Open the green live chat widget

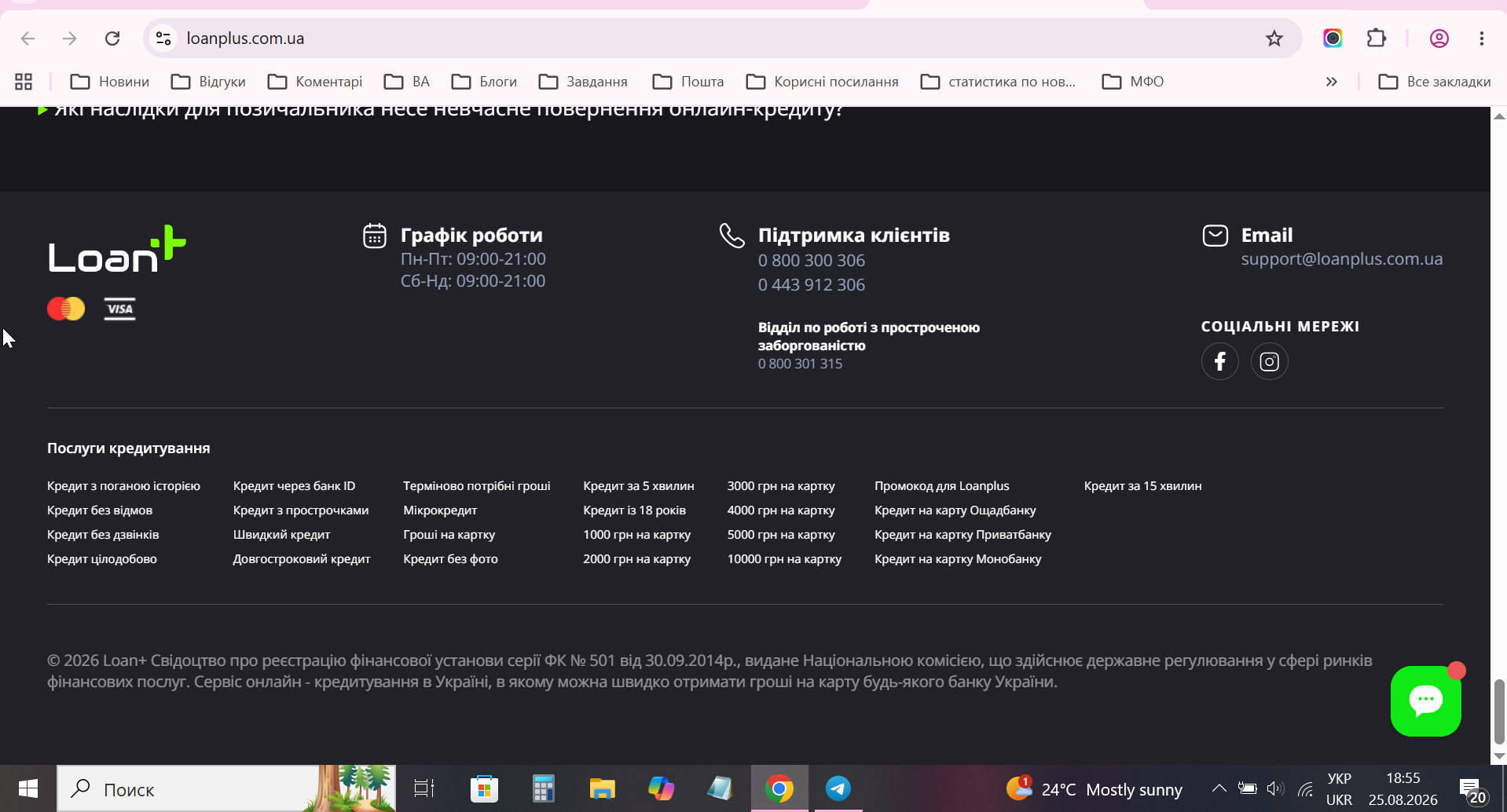(1425, 700)
